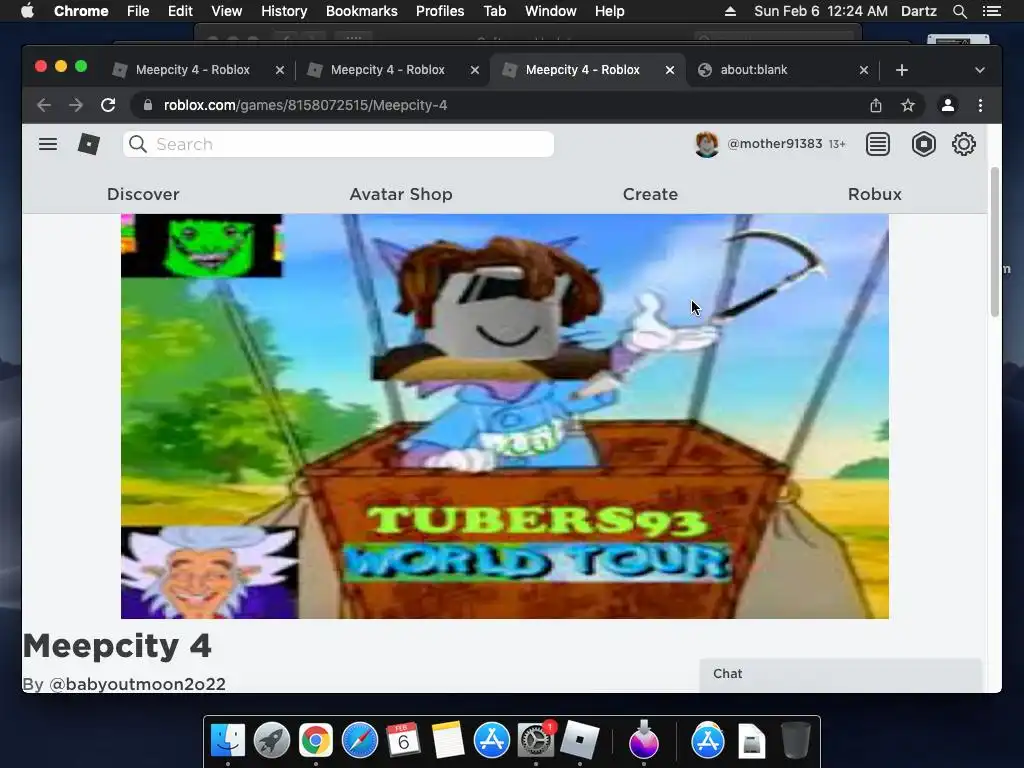Open the Avatar Shop navigation link
The height and width of the screenshot is (768, 1024).
[401, 194]
